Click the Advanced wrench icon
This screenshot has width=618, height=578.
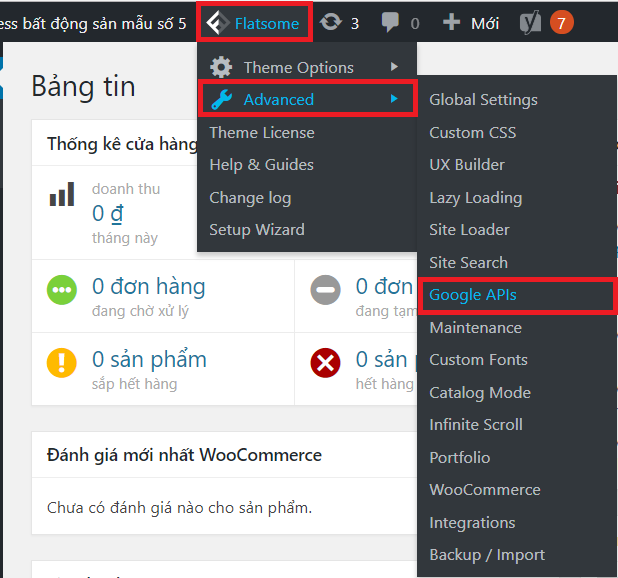(x=222, y=99)
